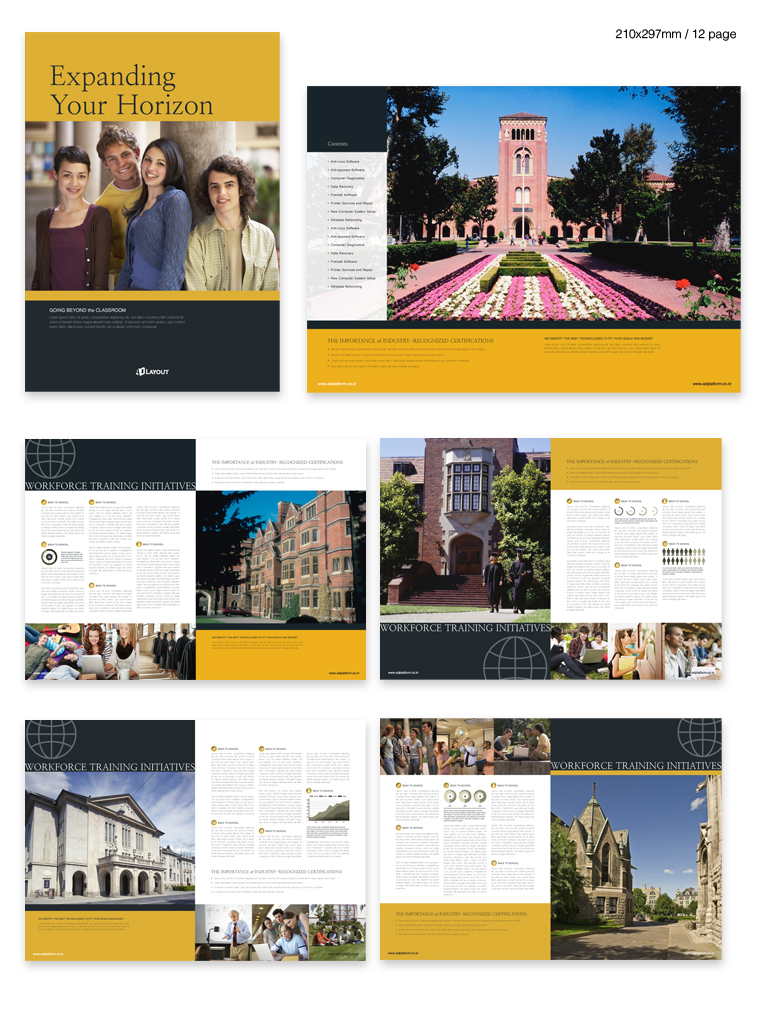The image size is (770, 1024).
Task: Select the topmost "Anti-virus Software" contents entry
Action: (344, 161)
